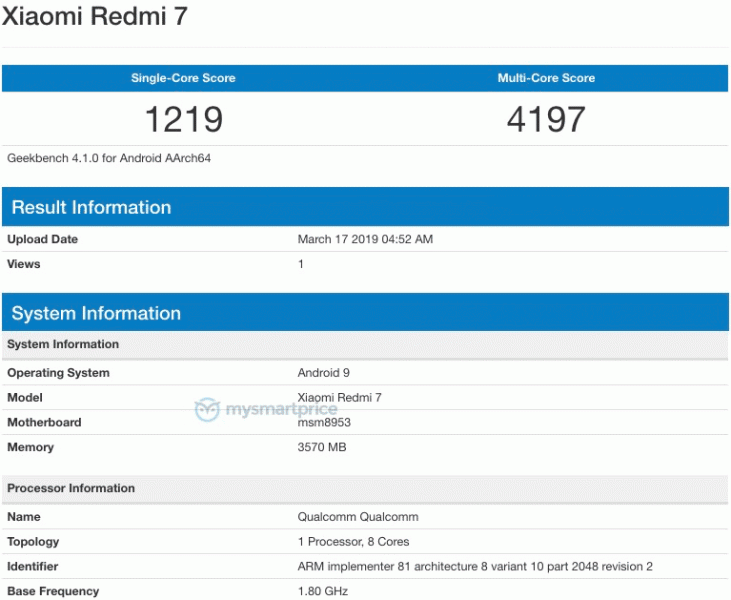Screen dimensions: 731x600
Task: Click the Xiaomi Redmi 7 page title
Action: pos(94,17)
